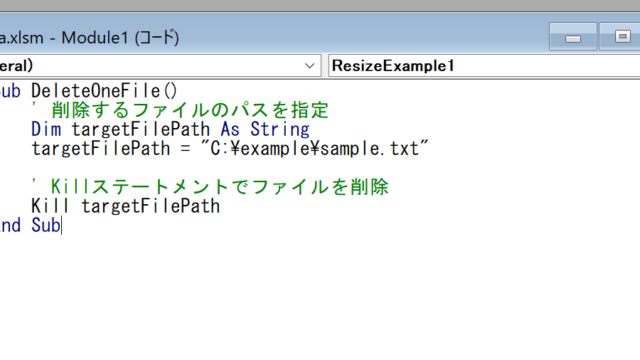
Task: Click the Kill targetFilePath statement
Action: coord(126,206)
